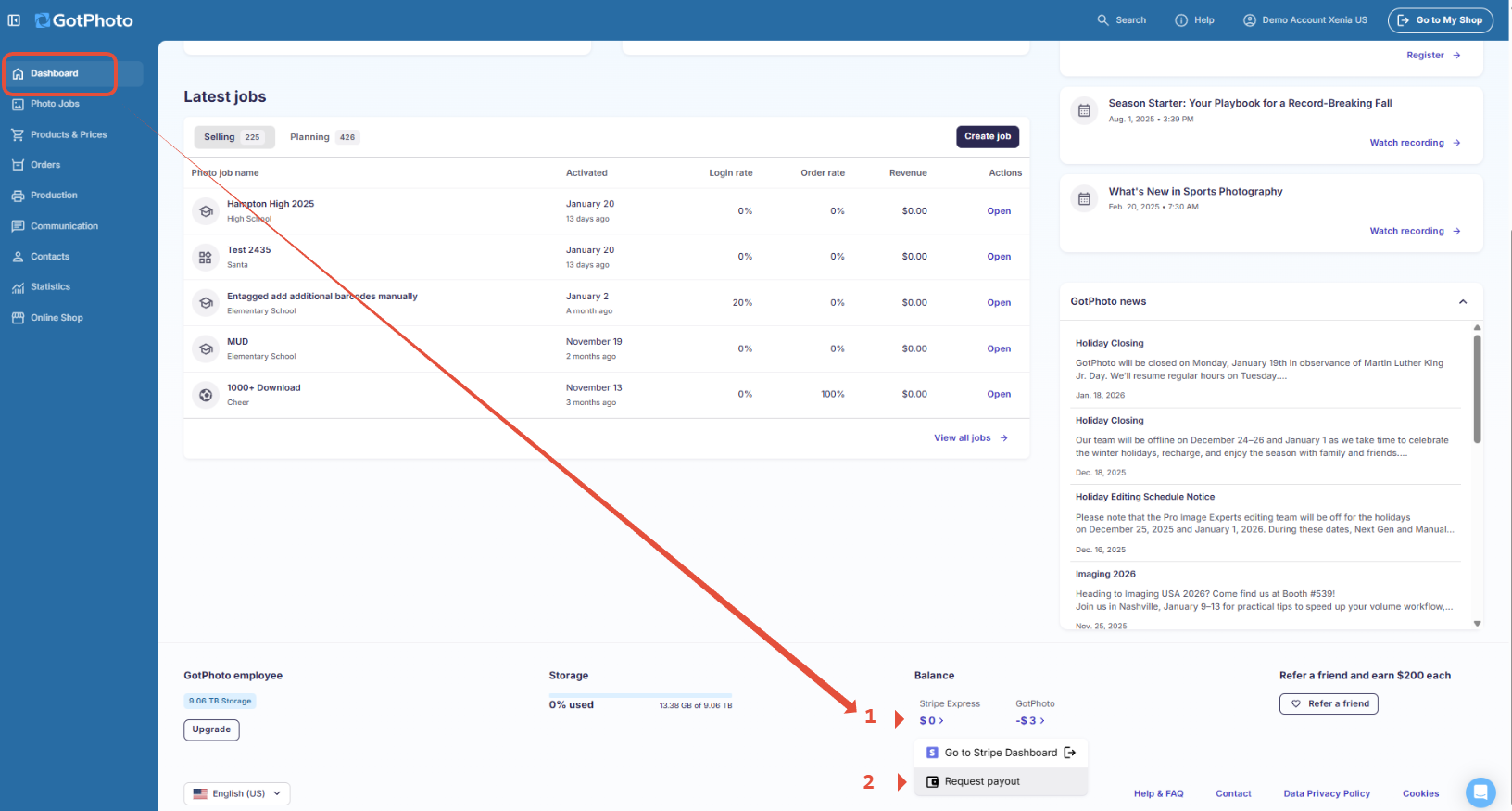
Task: Select Request payout option
Action: click(1001, 781)
